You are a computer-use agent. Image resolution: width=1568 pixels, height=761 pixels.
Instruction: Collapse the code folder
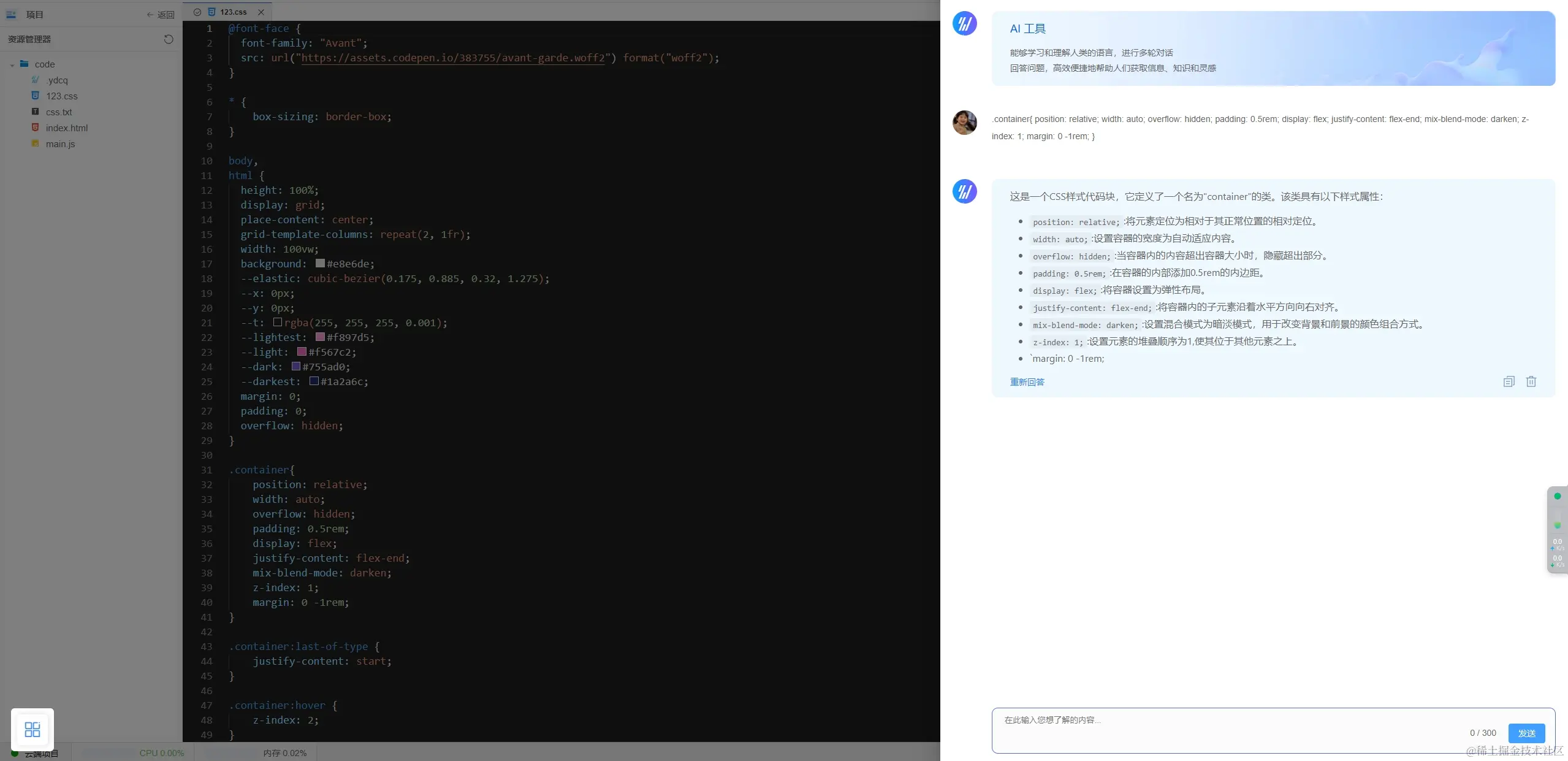click(x=12, y=64)
